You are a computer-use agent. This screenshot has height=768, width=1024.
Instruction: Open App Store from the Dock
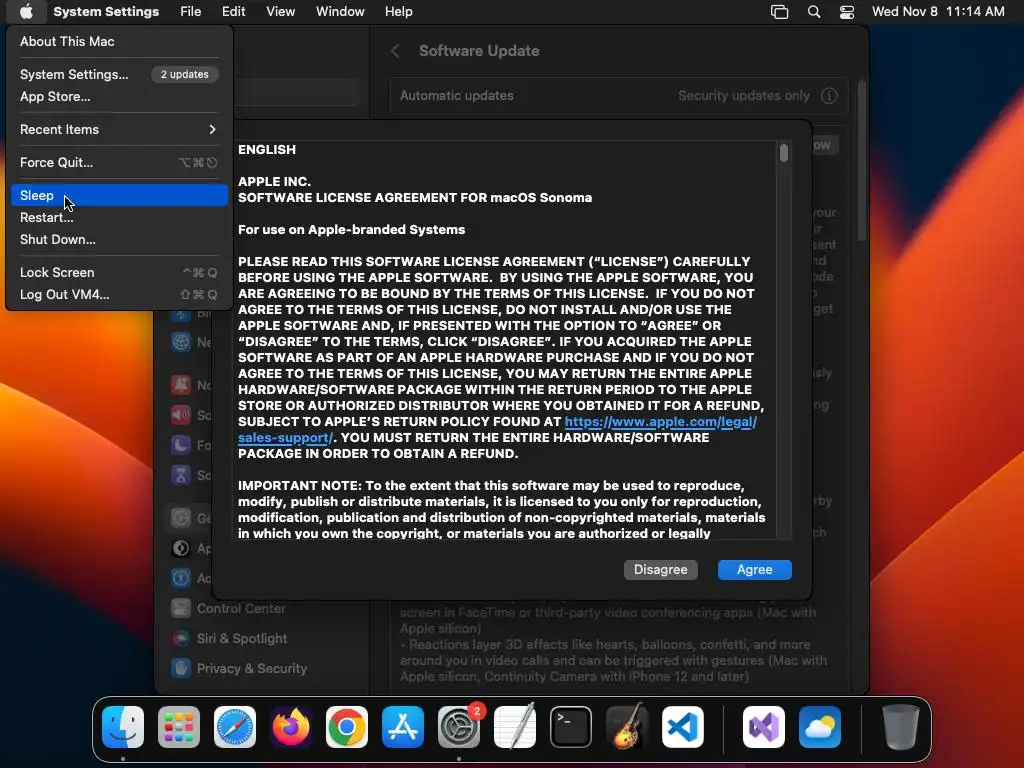[403, 727]
